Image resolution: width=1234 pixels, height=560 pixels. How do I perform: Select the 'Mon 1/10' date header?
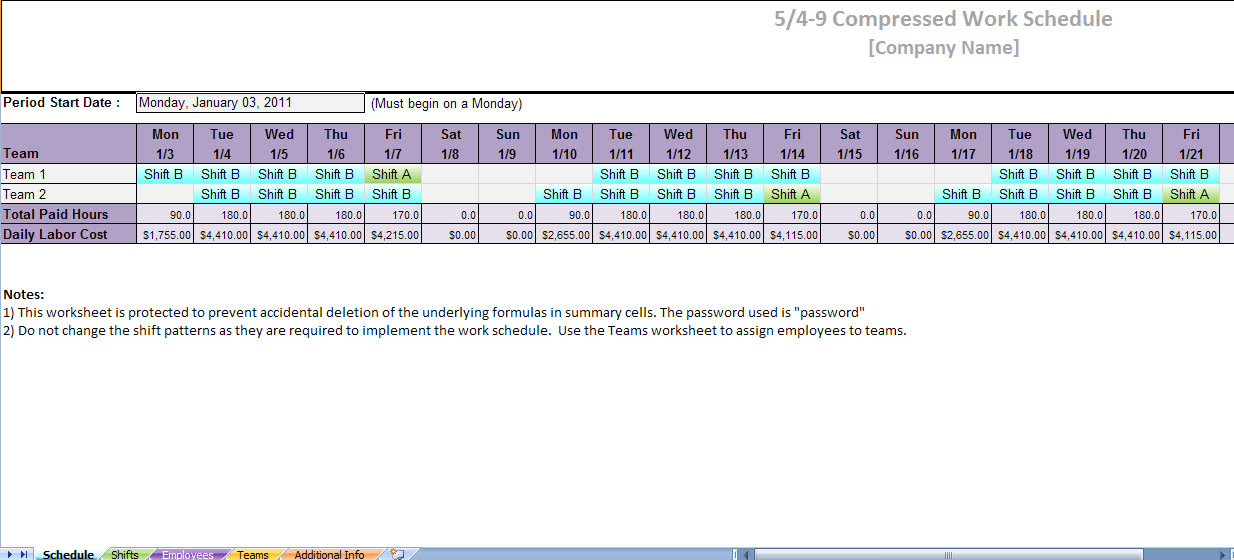click(x=564, y=144)
